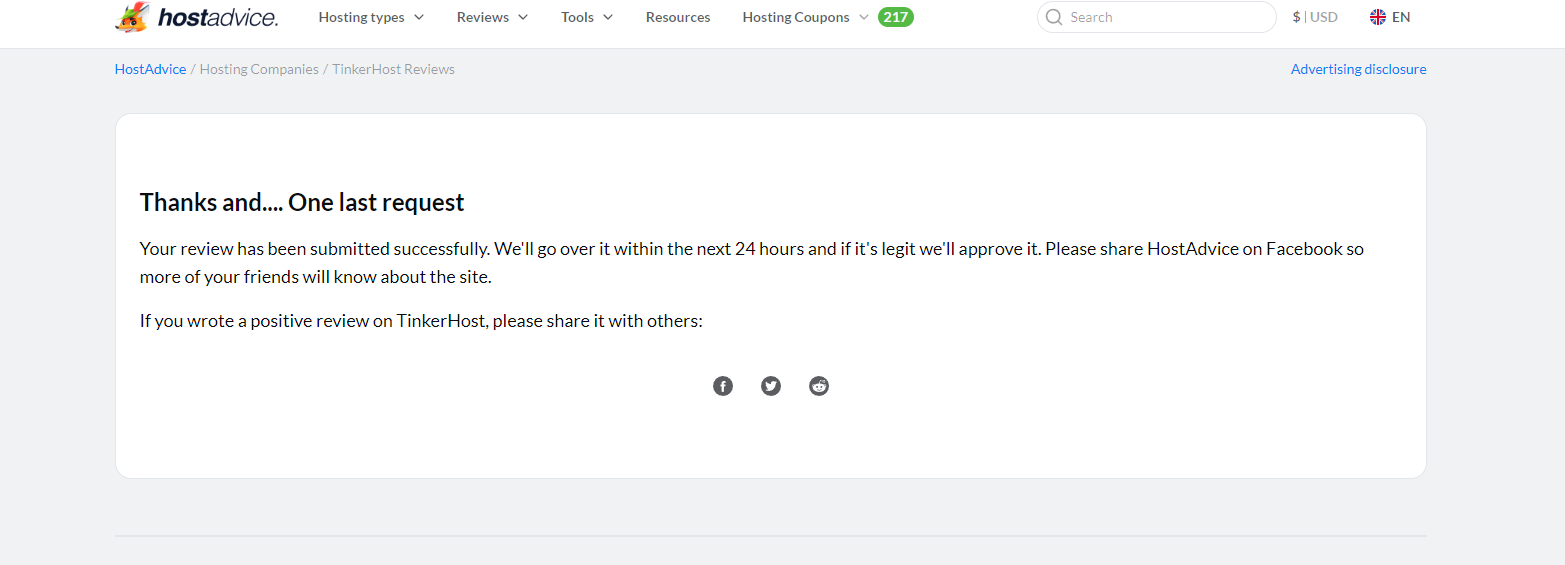
Task: Click the 'If you wrote a positive review' text
Action: pyautogui.click(x=421, y=321)
